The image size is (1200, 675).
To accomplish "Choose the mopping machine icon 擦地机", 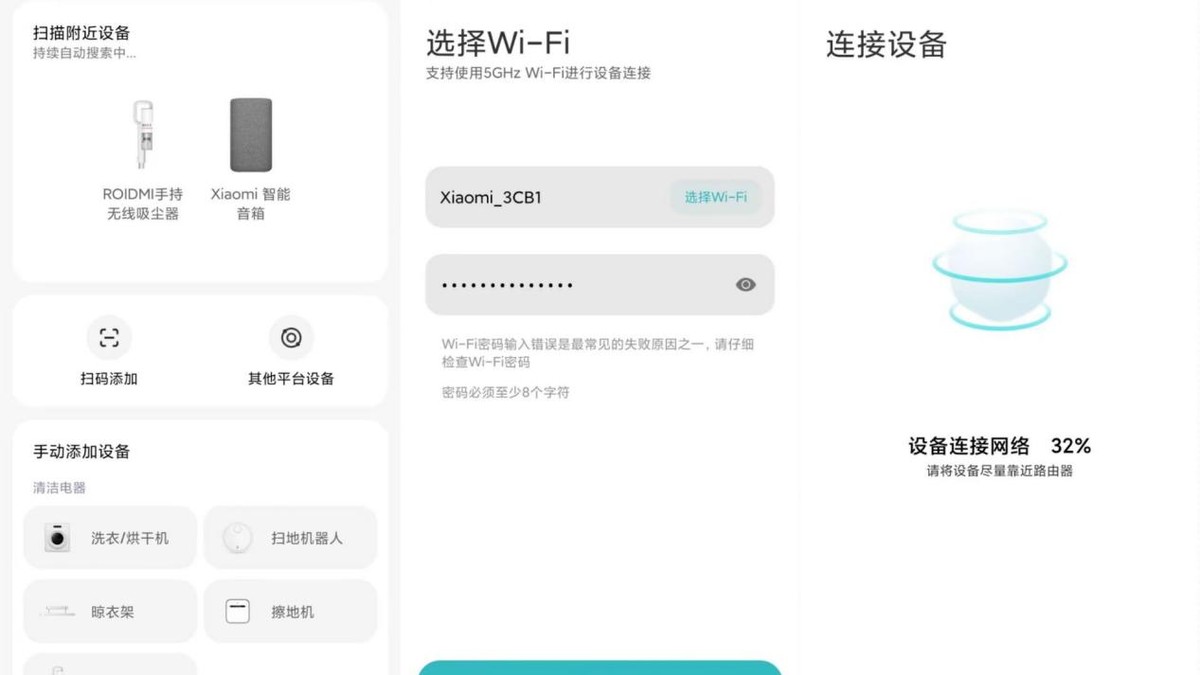I will pyautogui.click(x=237, y=611).
